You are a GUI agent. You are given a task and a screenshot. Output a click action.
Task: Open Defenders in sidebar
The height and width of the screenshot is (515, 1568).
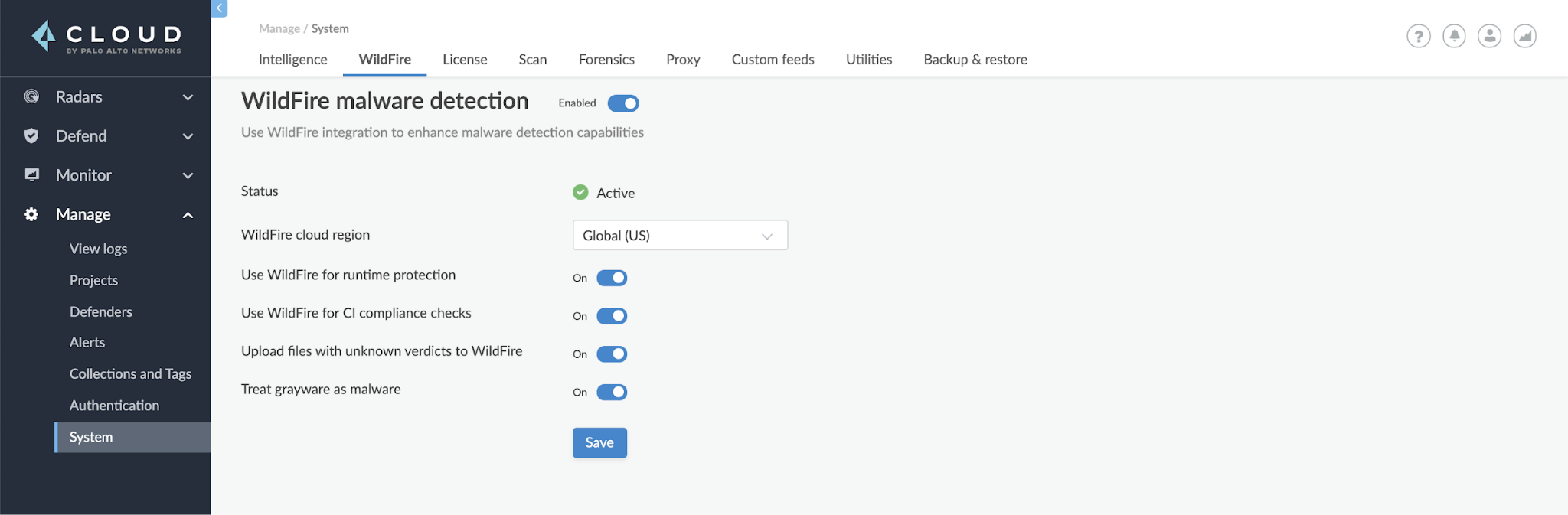[x=100, y=311]
